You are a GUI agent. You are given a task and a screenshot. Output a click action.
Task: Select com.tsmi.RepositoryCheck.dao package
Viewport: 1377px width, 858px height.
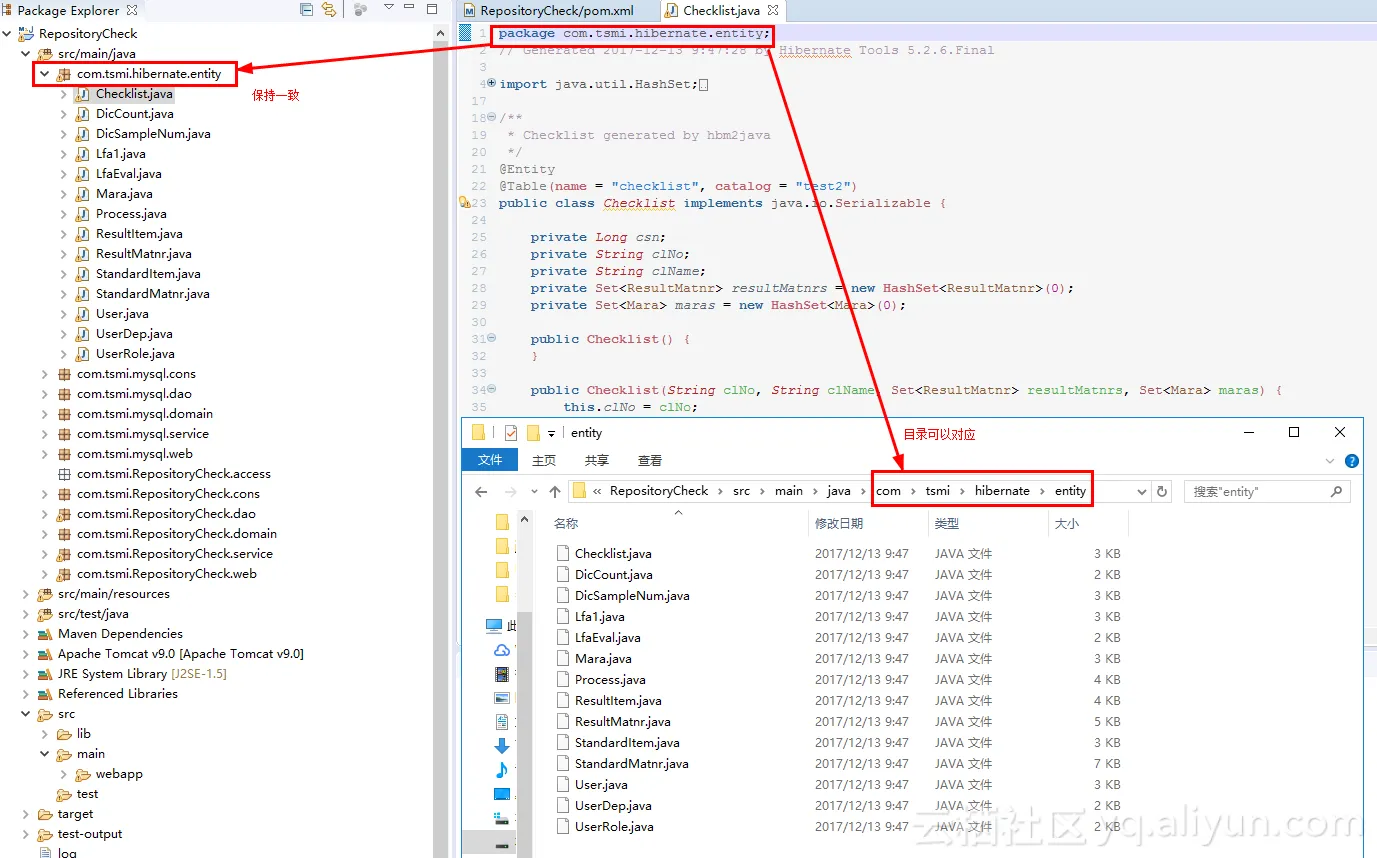pyautogui.click(x=166, y=514)
